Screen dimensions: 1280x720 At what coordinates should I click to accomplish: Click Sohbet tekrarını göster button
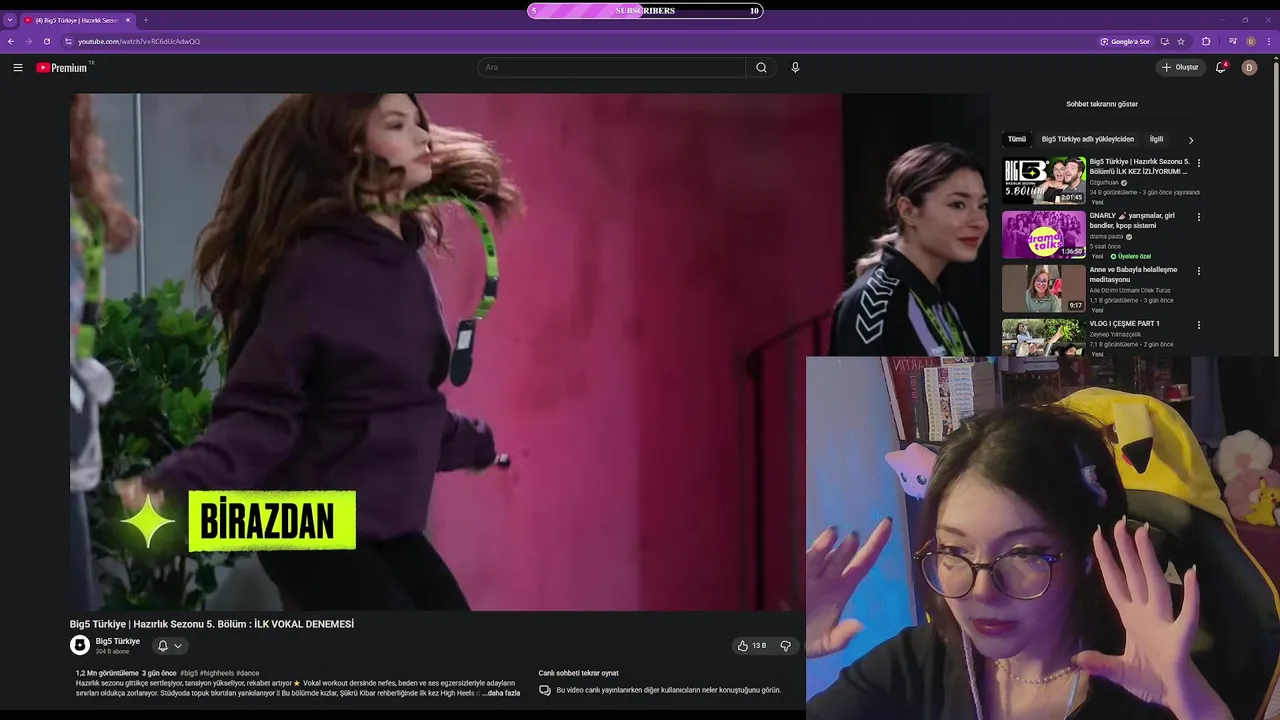pyautogui.click(x=1102, y=104)
